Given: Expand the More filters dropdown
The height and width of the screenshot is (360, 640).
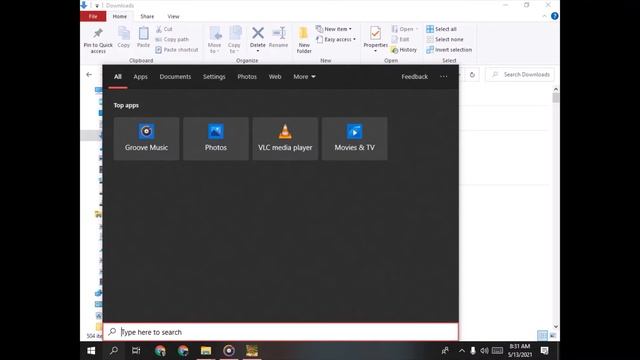Looking at the screenshot, I should pos(304,77).
